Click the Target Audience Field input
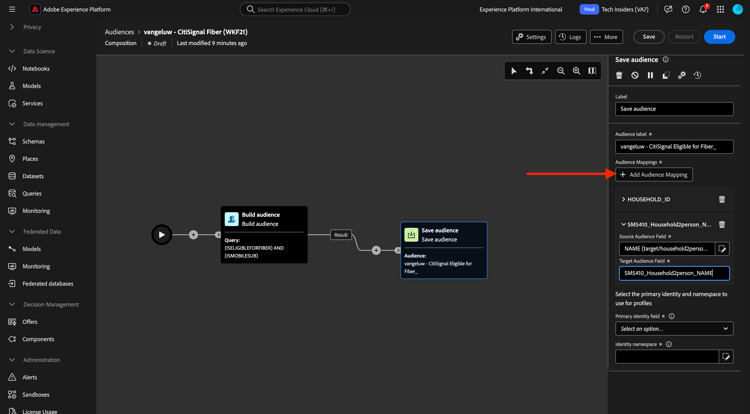Image resolution: width=750 pixels, height=414 pixels. (674, 273)
